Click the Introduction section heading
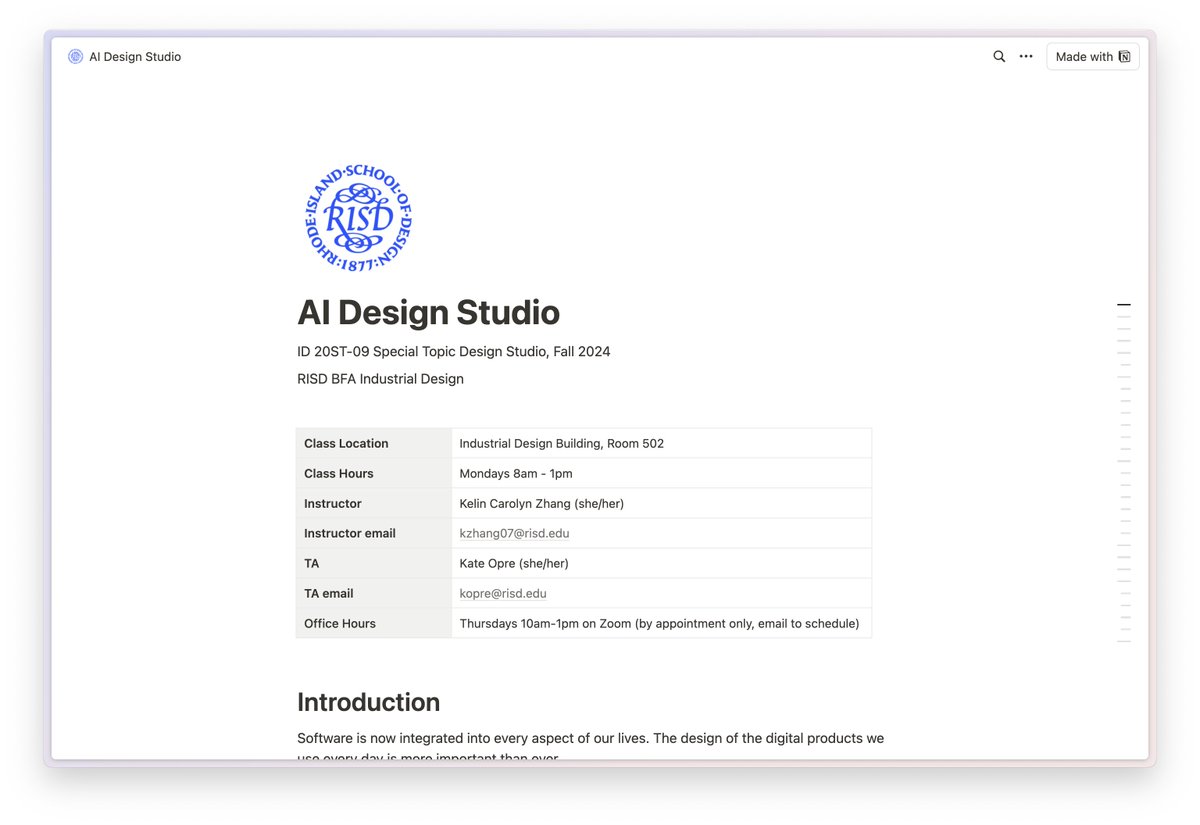Screen dimensions: 1200x825 [x=368, y=702]
